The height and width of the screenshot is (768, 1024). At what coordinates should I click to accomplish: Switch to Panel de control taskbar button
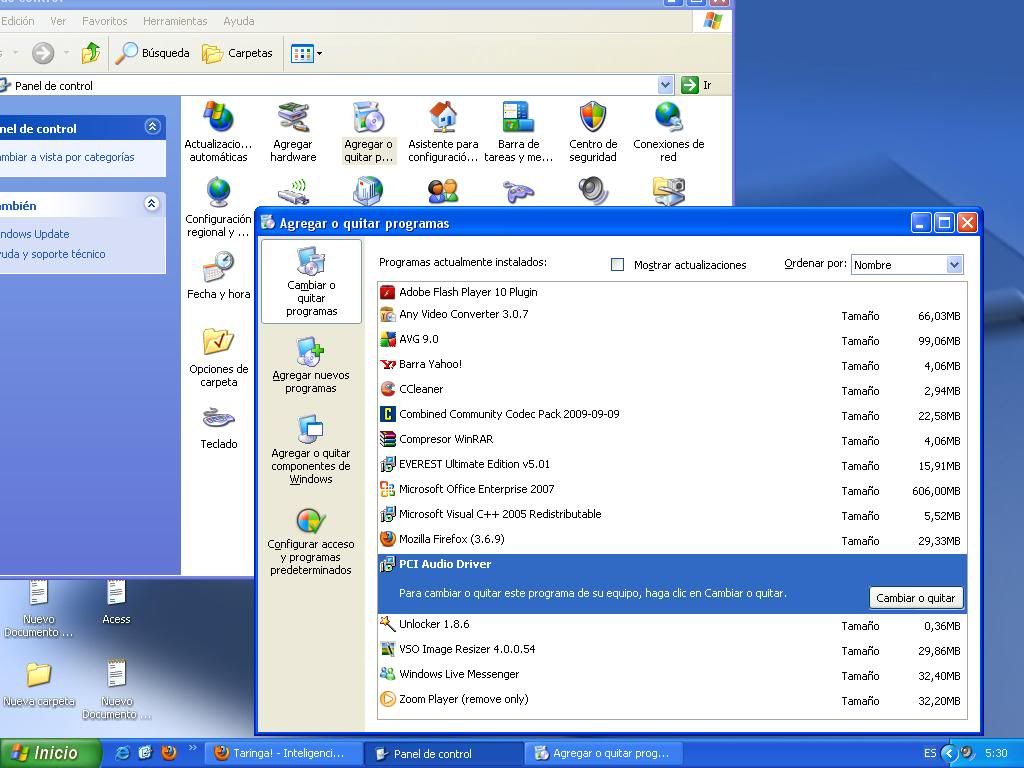(443, 754)
